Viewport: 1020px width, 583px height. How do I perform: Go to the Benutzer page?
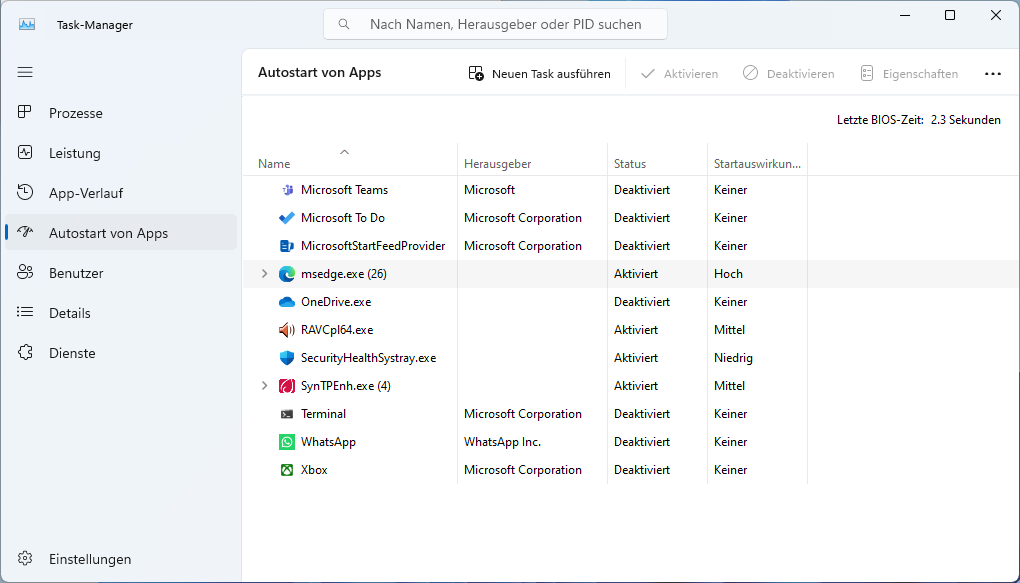(x=120, y=273)
